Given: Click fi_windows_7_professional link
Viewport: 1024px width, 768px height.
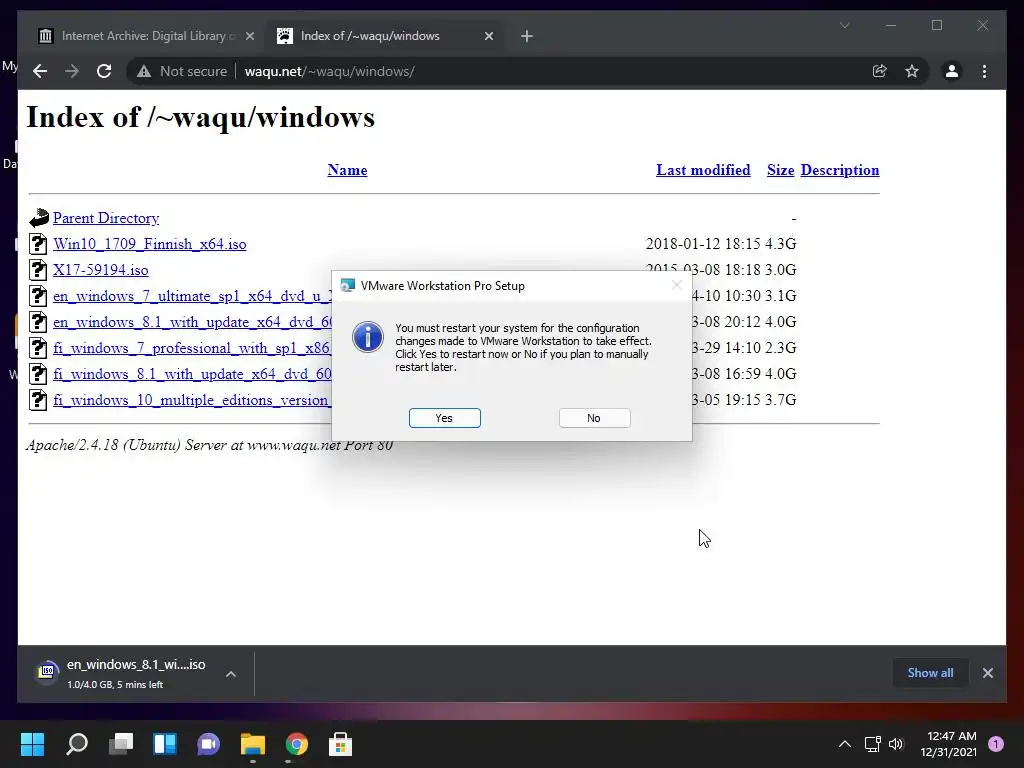Looking at the screenshot, I should tap(192, 348).
